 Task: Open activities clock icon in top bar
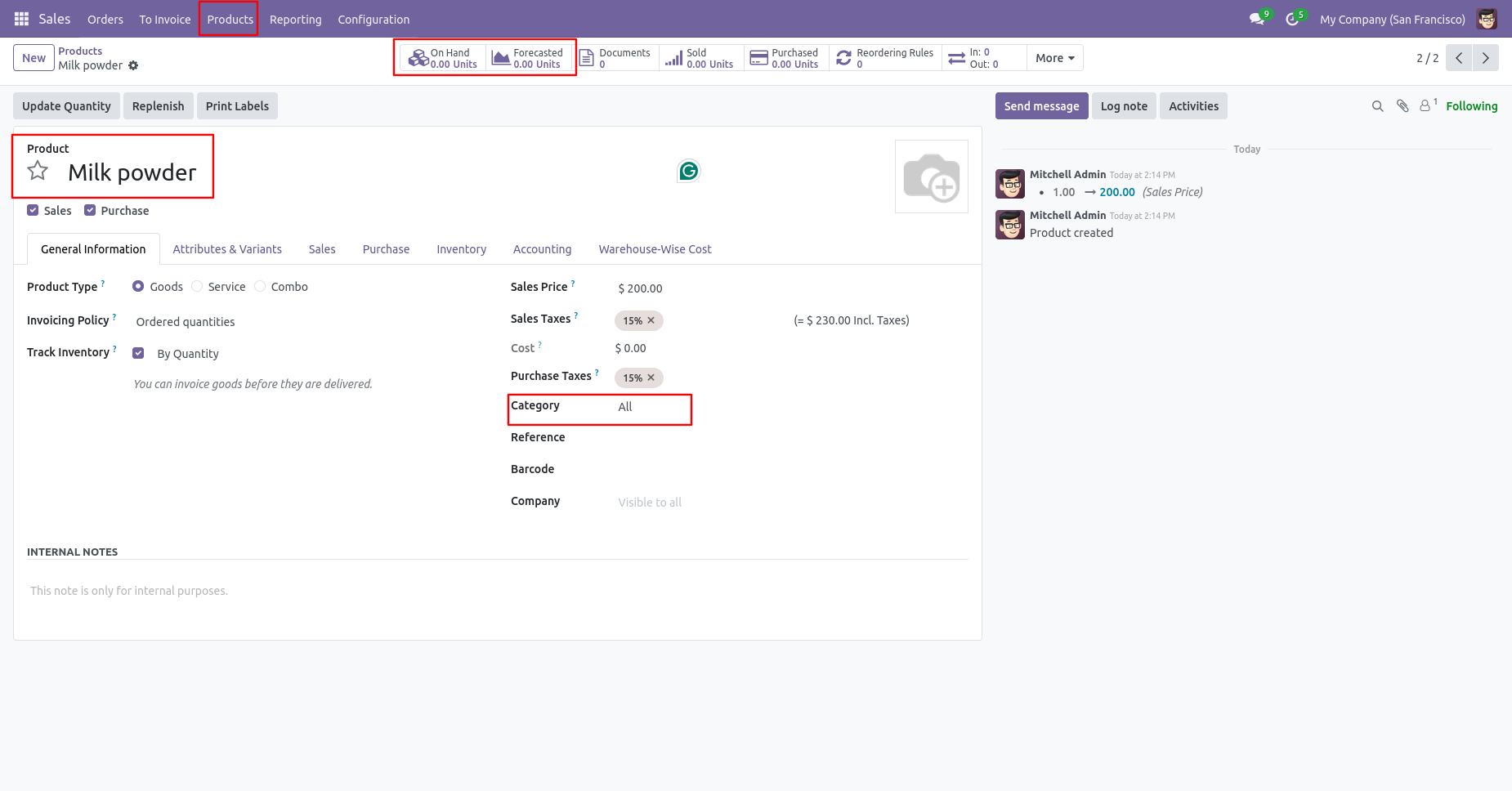click(x=1292, y=19)
